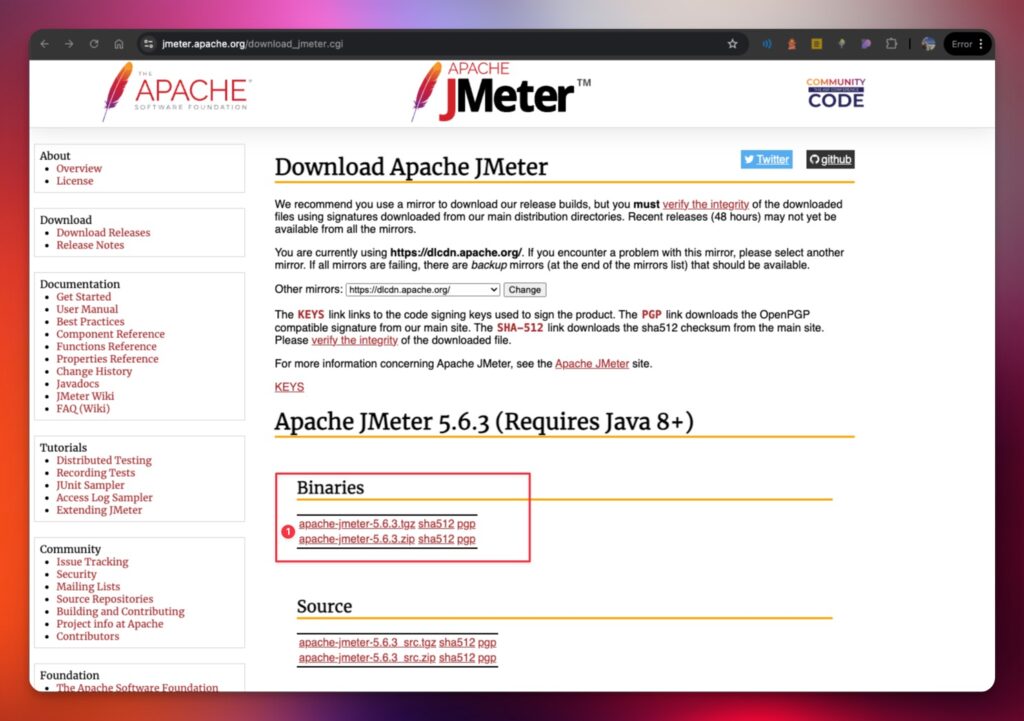Open Distributed Testing tutorial
Screen dimensions: 1024x721
(x=104, y=460)
